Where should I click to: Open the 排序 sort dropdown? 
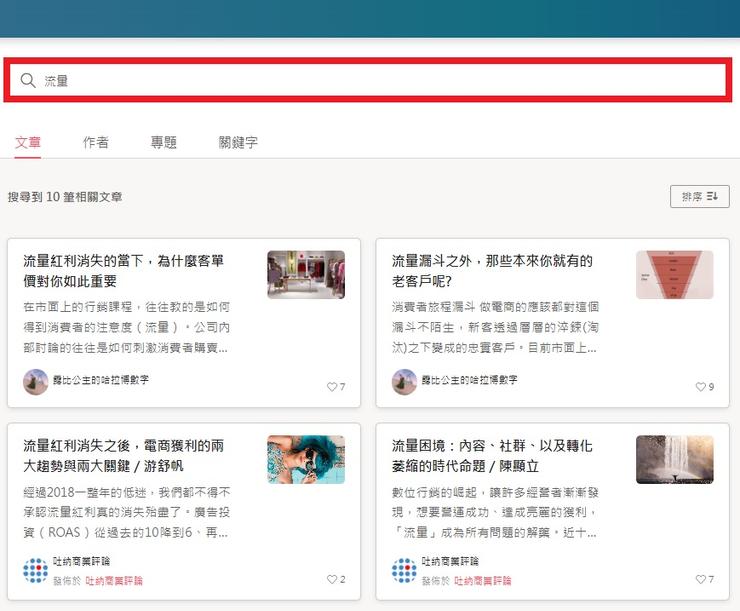(699, 197)
